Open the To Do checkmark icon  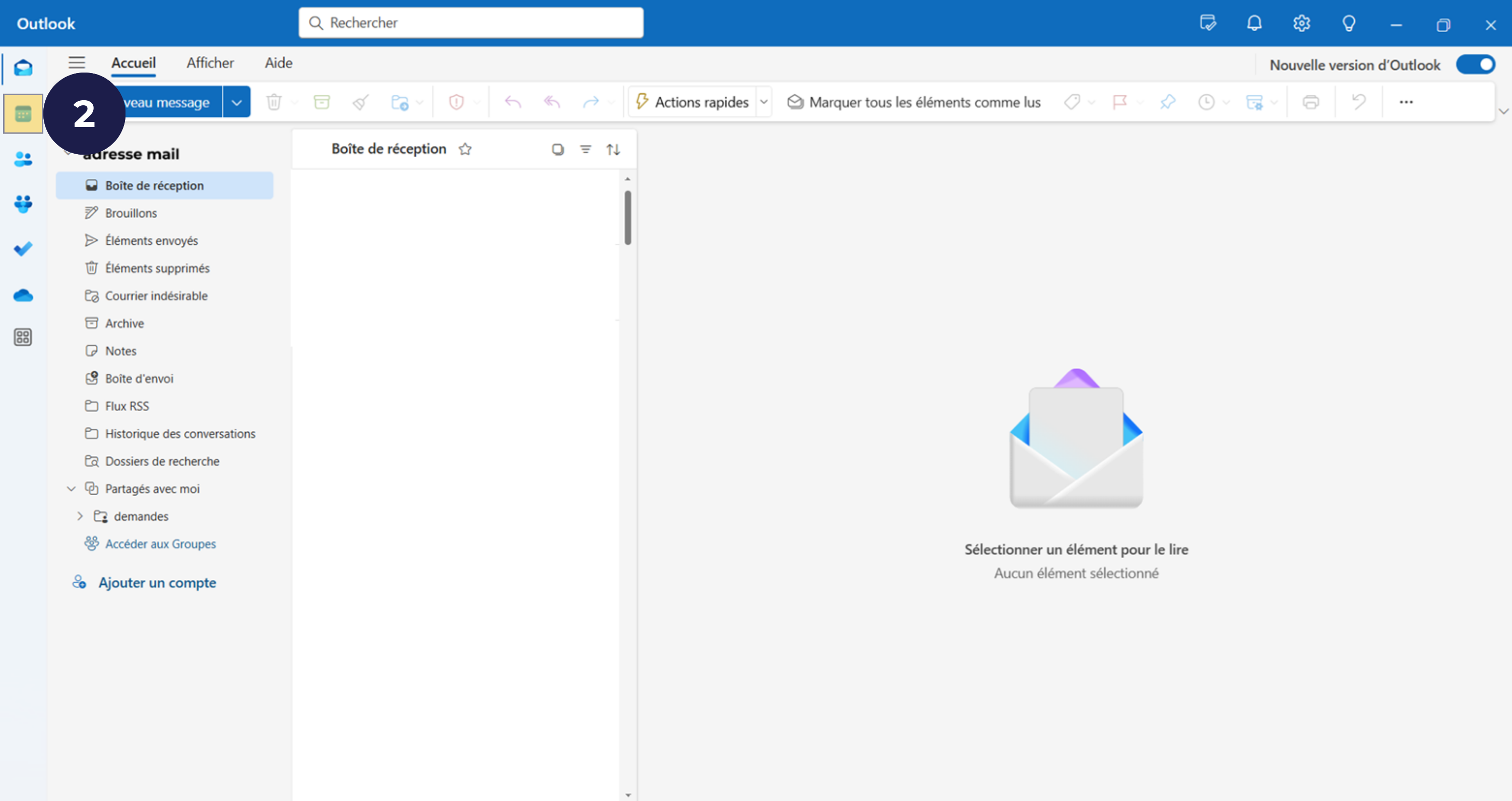[x=23, y=249]
